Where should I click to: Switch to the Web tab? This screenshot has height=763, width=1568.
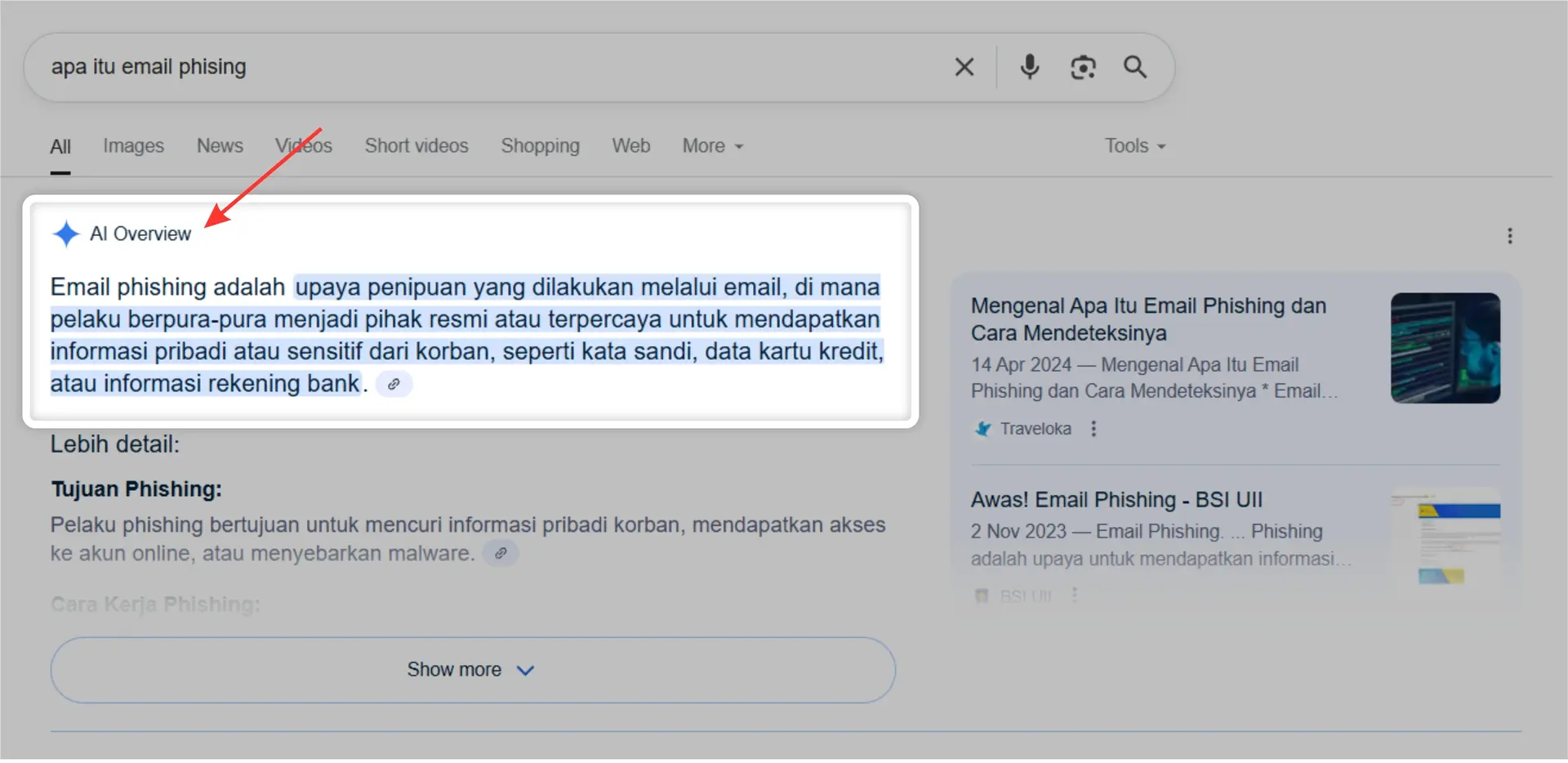tap(631, 146)
